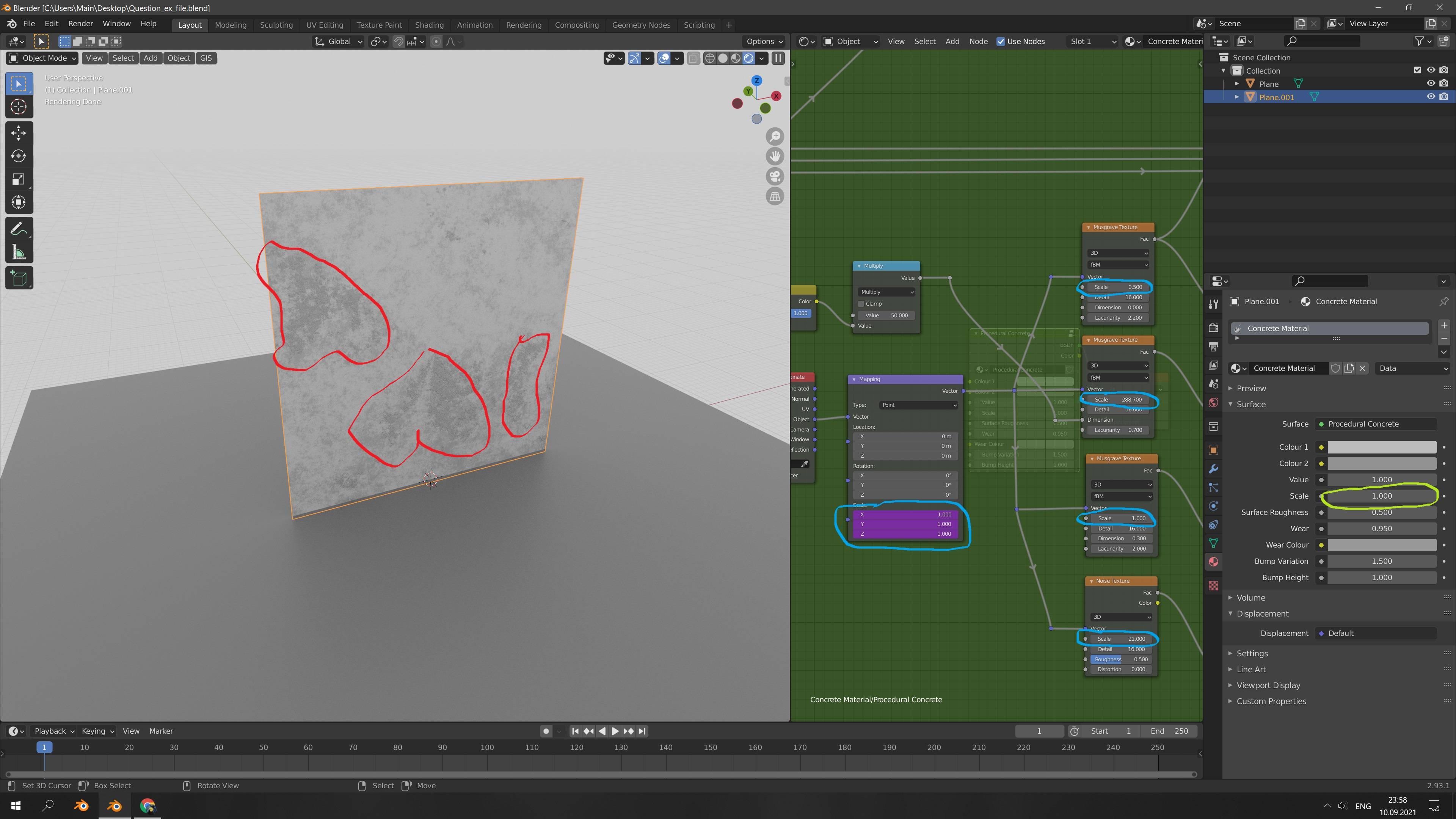Toggle the camera view icon

pos(775,176)
